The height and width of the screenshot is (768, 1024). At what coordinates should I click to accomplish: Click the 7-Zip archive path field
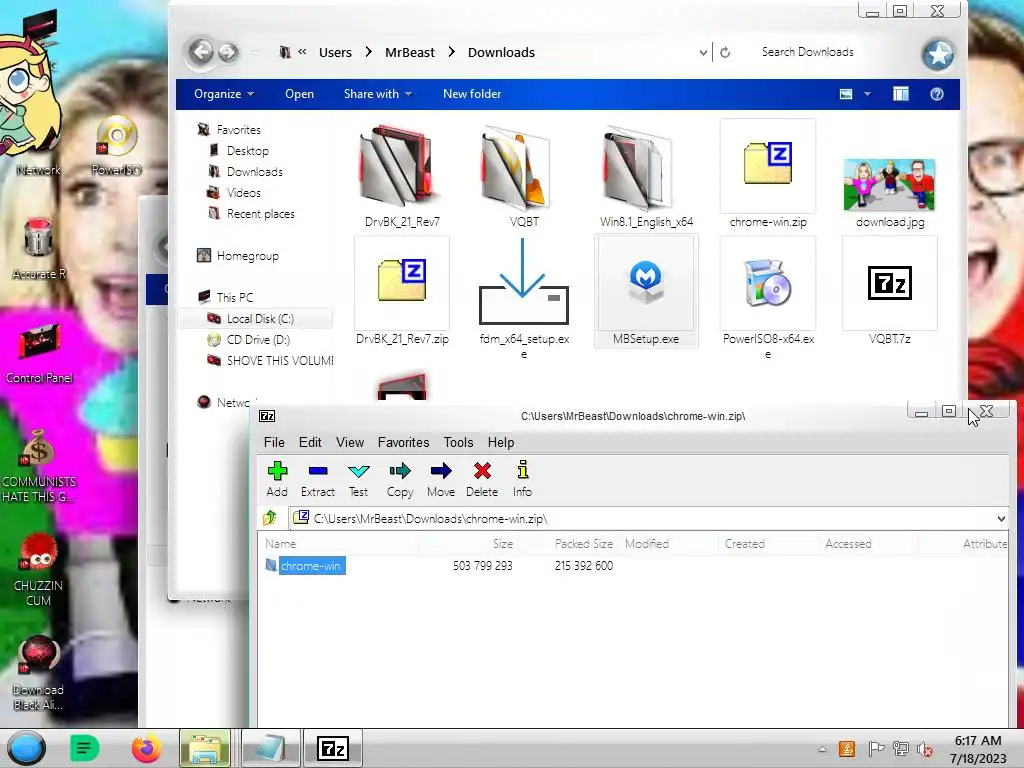pos(643,519)
